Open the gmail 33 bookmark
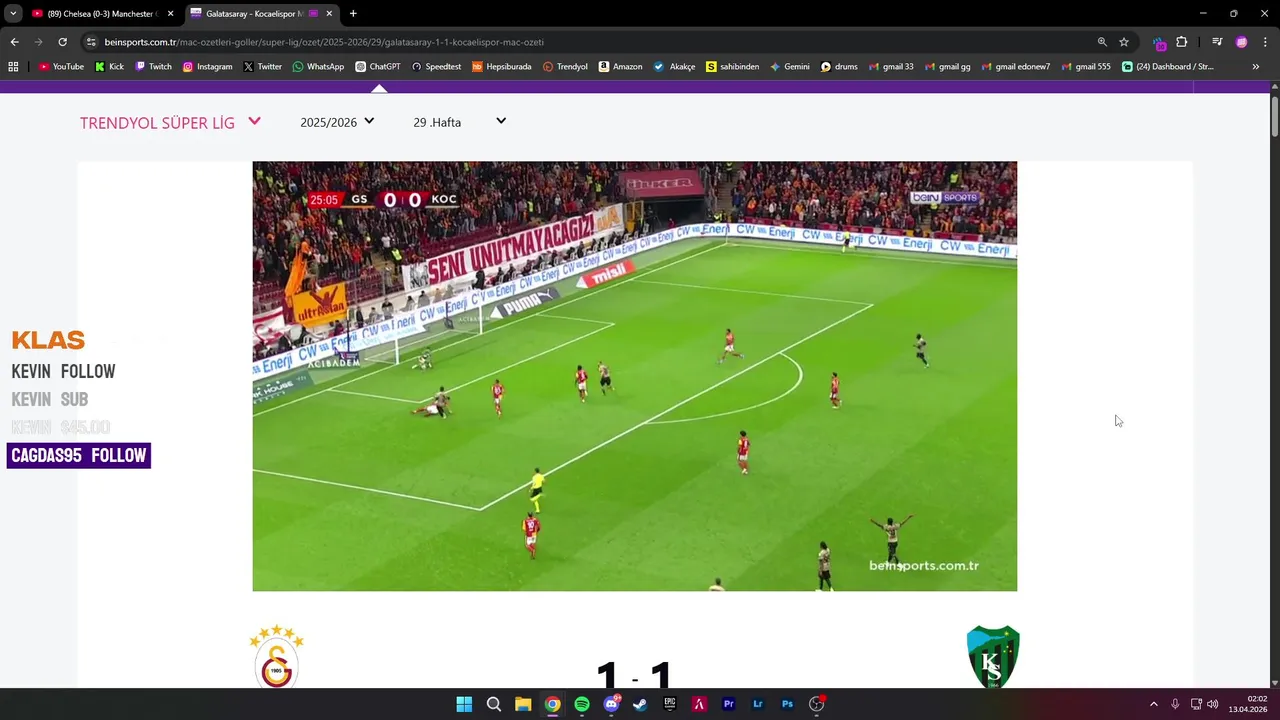1280x720 pixels. (x=891, y=67)
